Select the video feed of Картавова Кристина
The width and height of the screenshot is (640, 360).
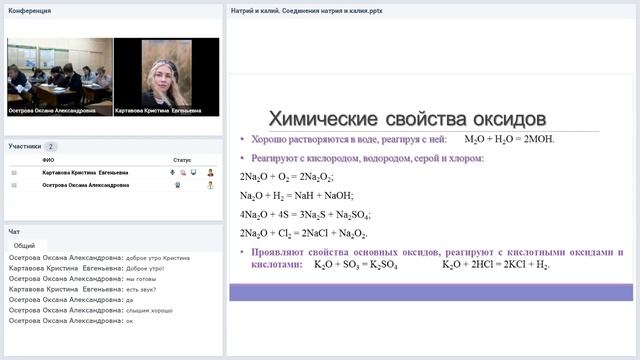pos(167,77)
